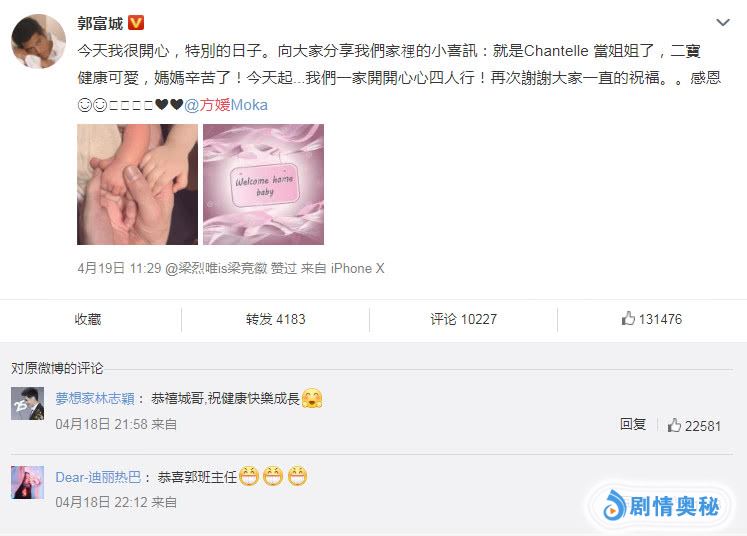Like 林志穎's comment thumbs-up 22581
747x536 pixels.
694,425
